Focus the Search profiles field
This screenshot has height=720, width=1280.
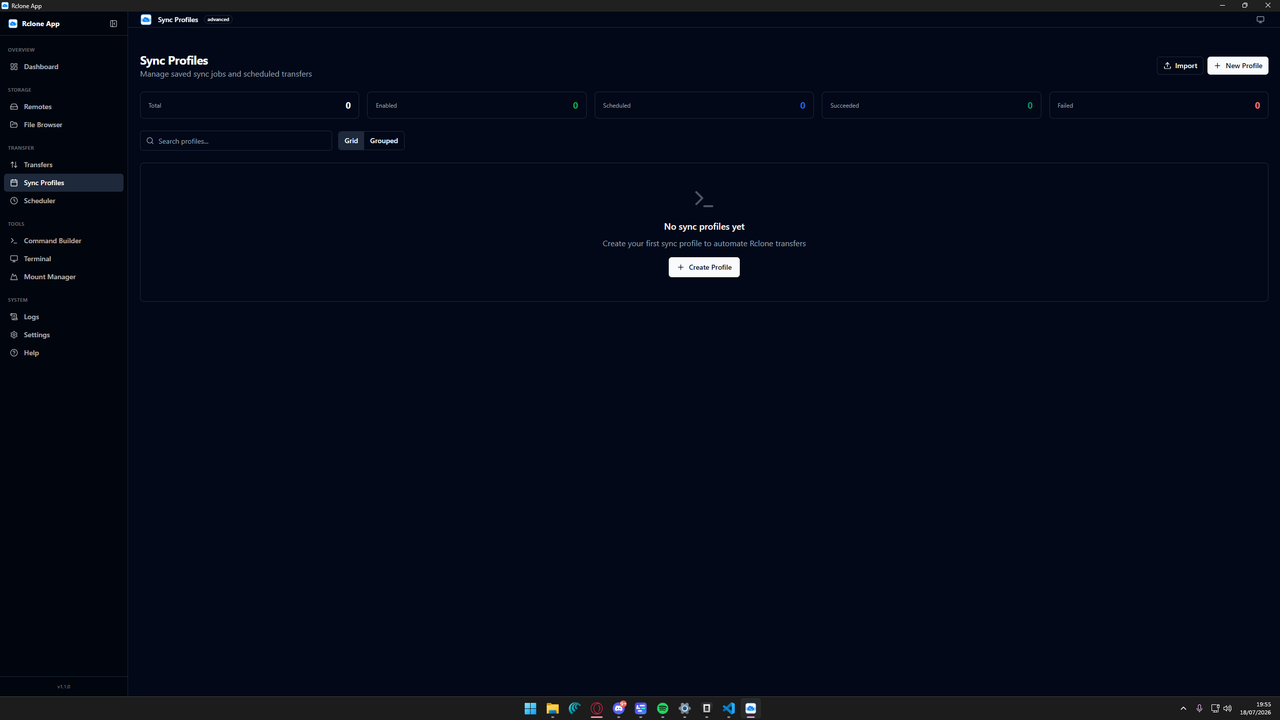(x=236, y=141)
